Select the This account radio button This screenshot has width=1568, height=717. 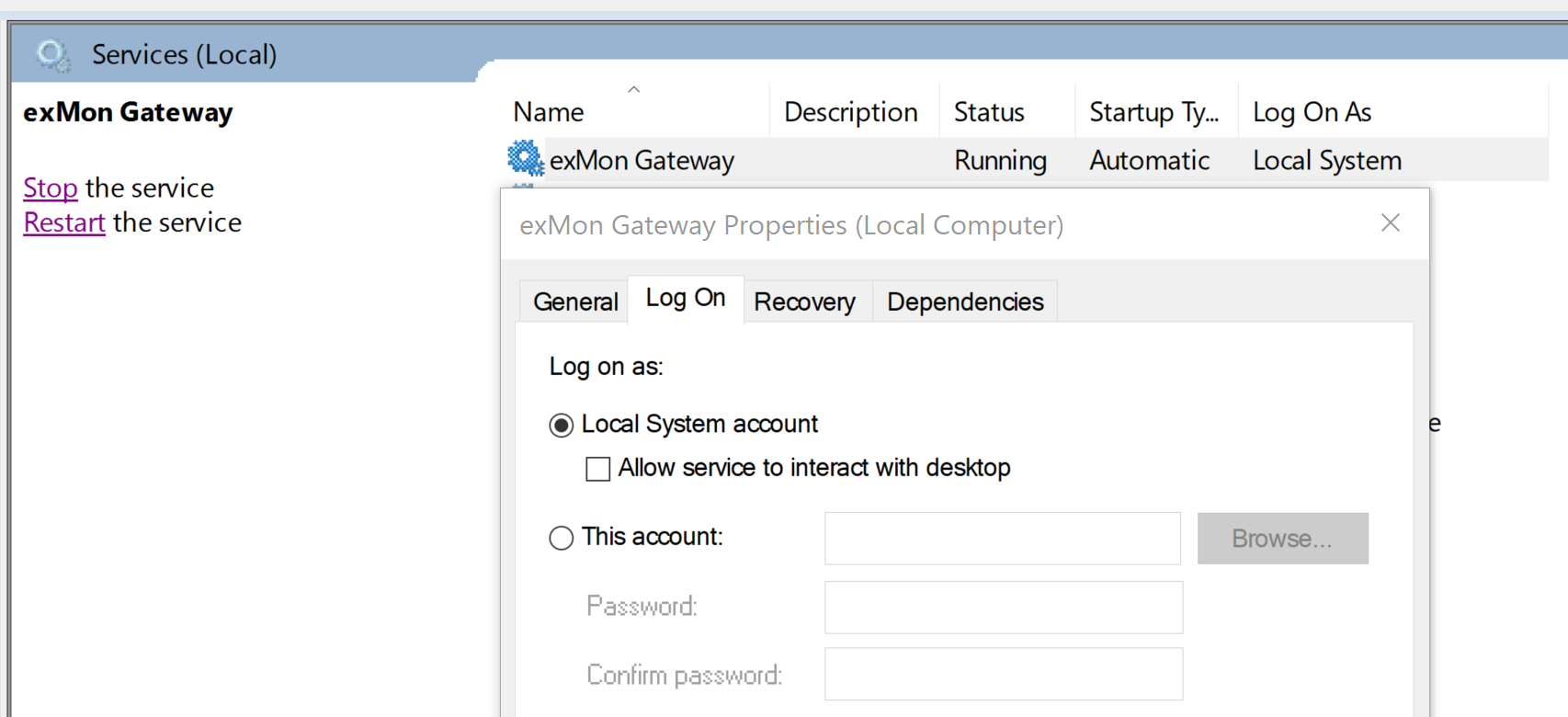pyautogui.click(x=561, y=538)
